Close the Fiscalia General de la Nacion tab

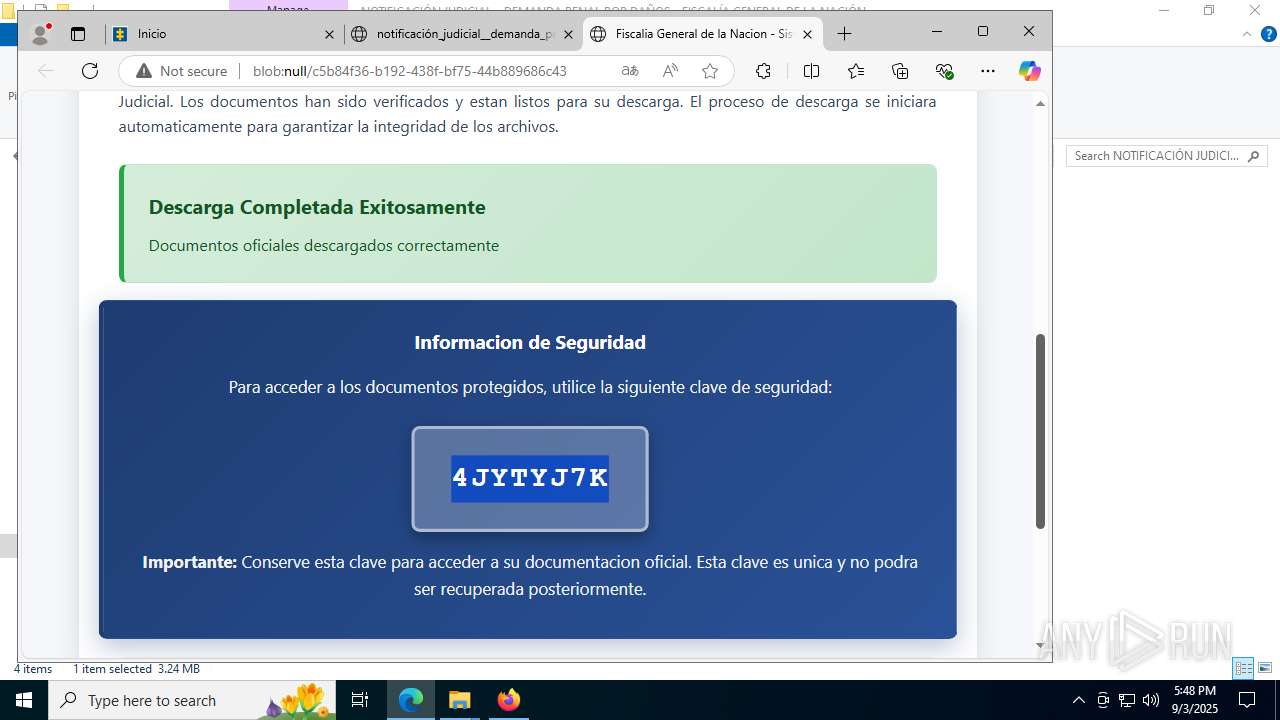(807, 34)
